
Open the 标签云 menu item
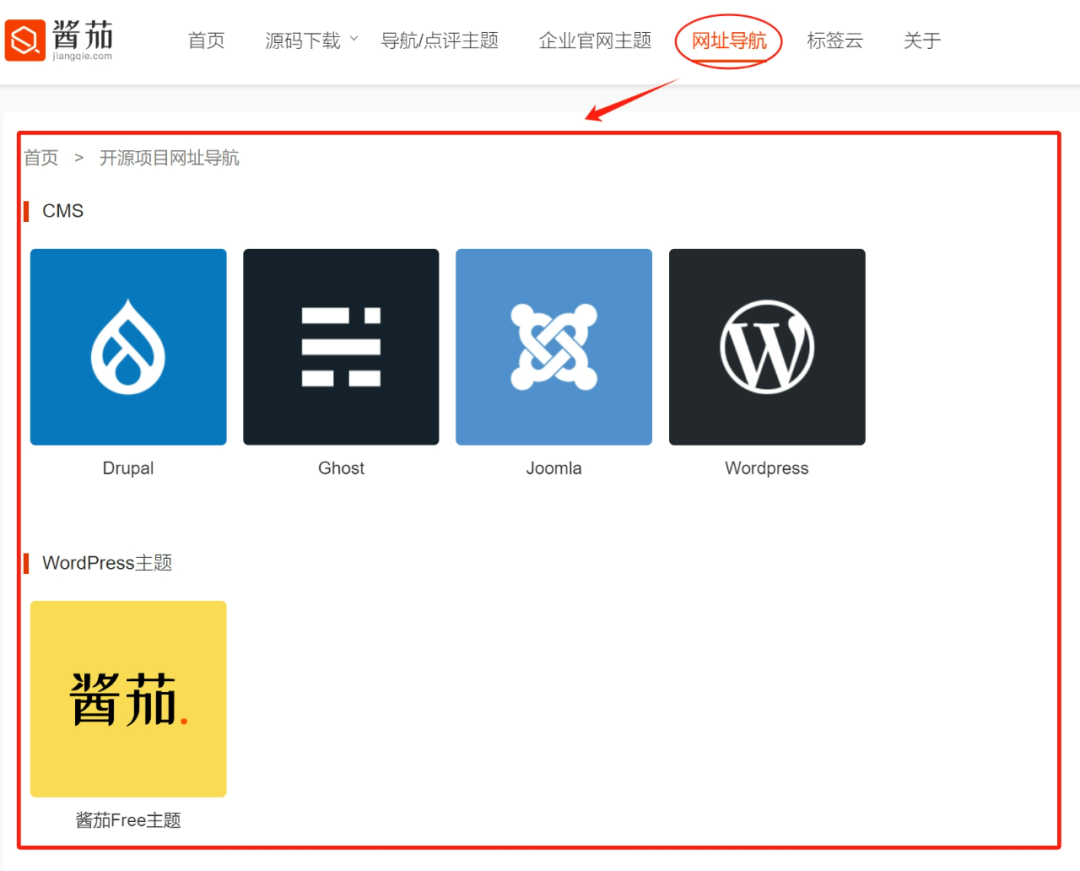point(835,41)
